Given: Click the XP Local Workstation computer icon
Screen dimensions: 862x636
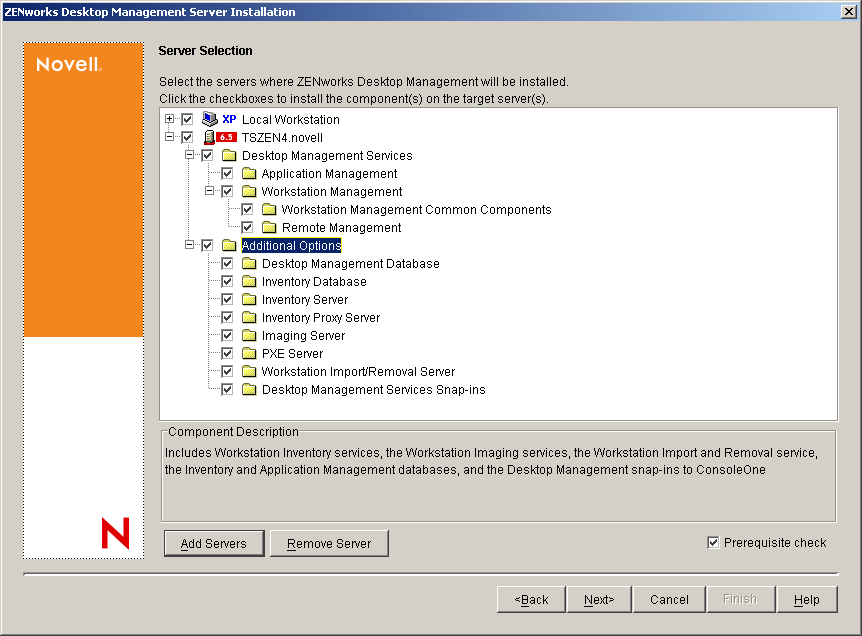Looking at the screenshot, I should pos(210,119).
